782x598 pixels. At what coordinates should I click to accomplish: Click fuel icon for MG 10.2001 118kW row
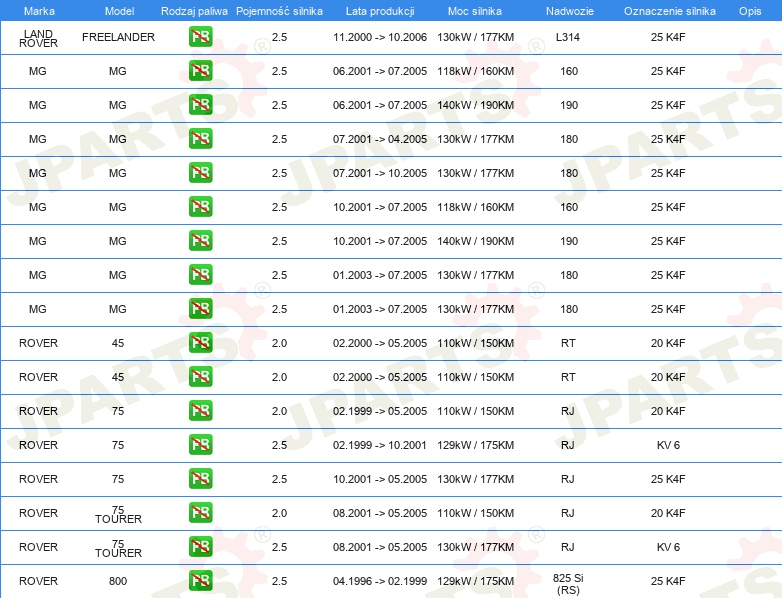[200, 206]
